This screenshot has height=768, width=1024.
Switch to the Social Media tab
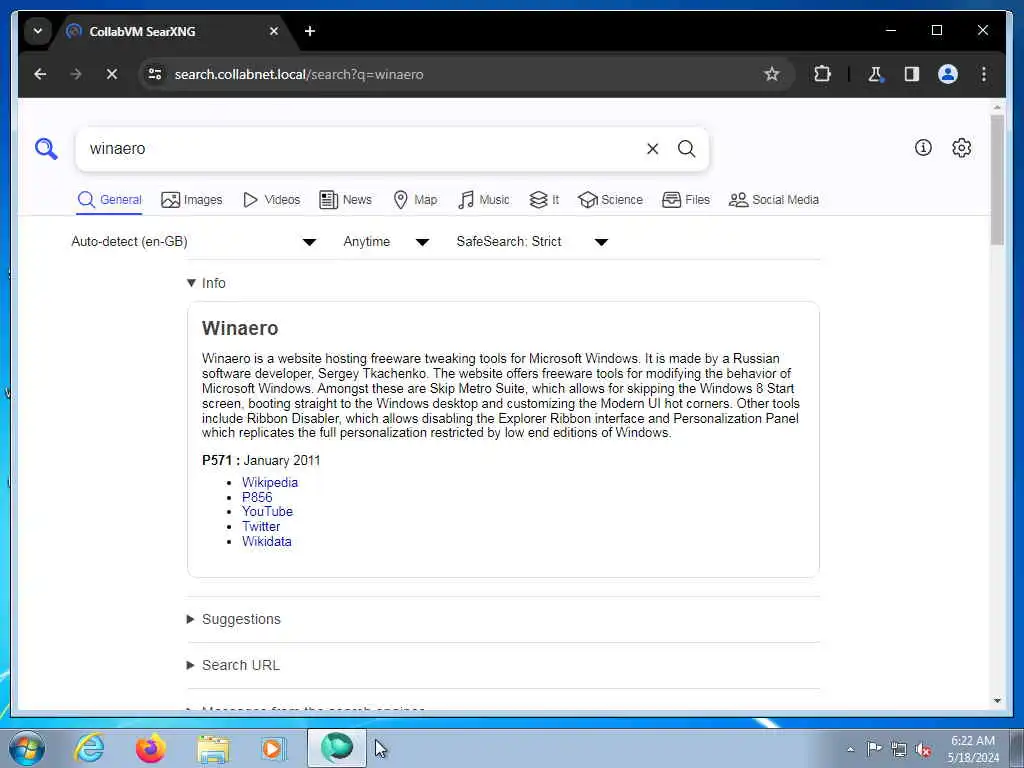click(x=774, y=200)
